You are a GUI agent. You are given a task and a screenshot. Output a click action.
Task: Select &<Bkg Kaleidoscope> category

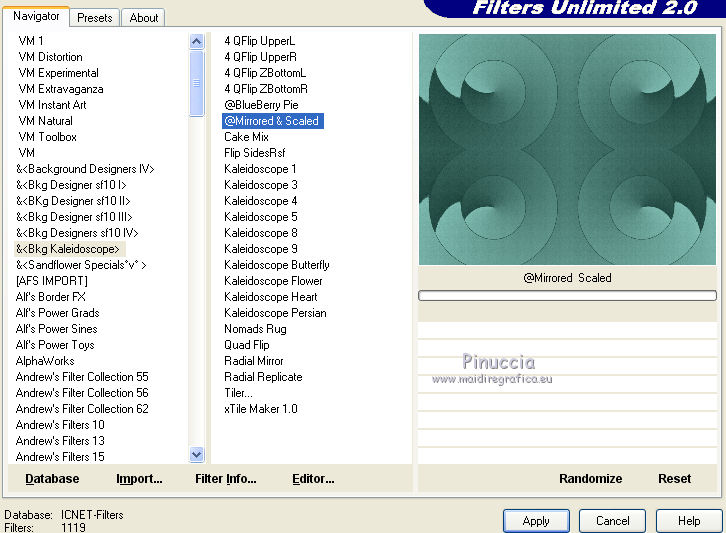pos(68,249)
